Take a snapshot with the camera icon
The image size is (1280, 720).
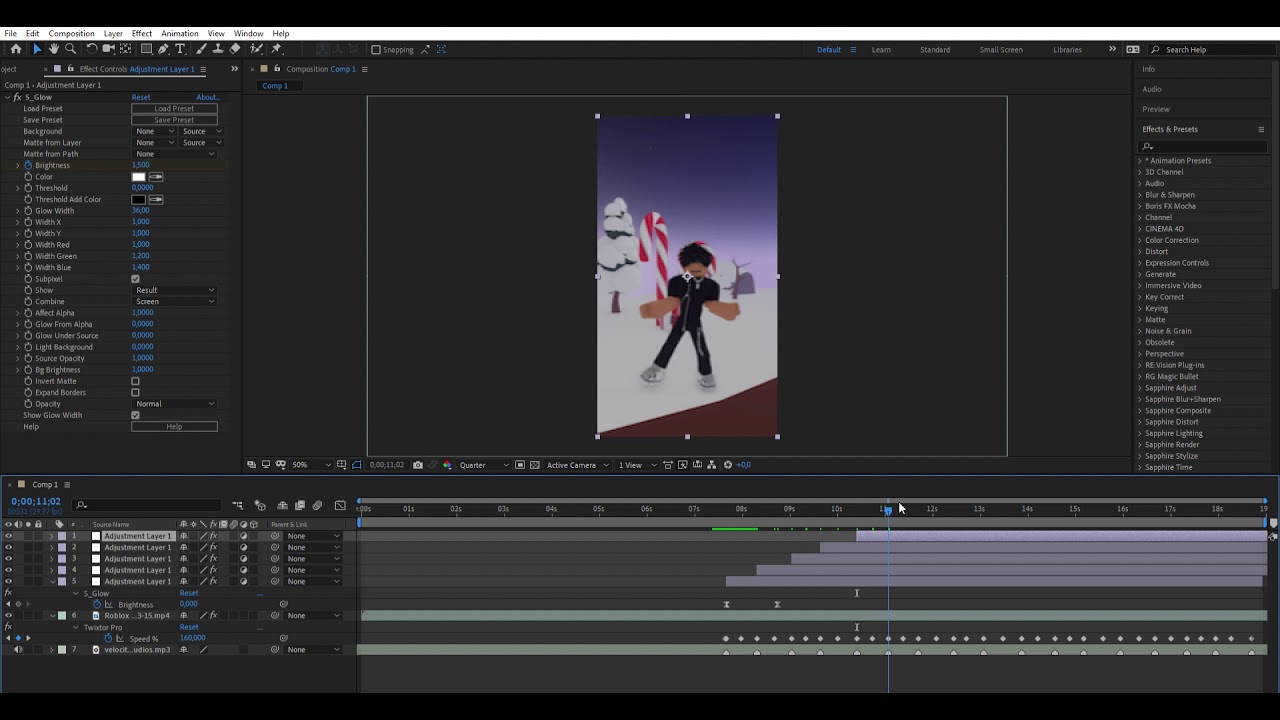(417, 465)
